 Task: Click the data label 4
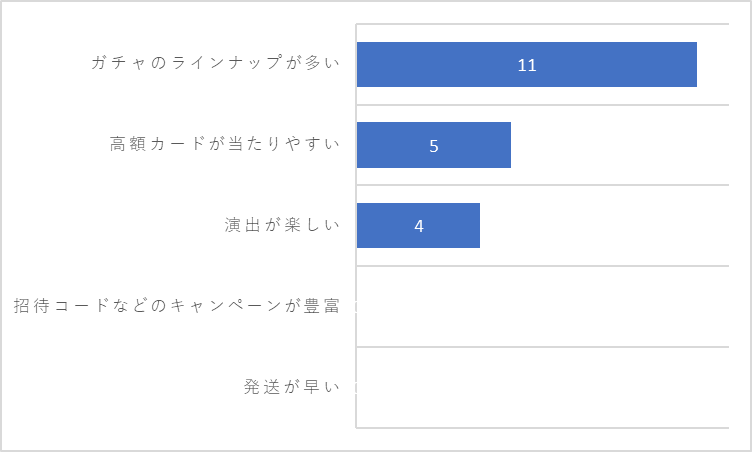pyautogui.click(x=419, y=226)
